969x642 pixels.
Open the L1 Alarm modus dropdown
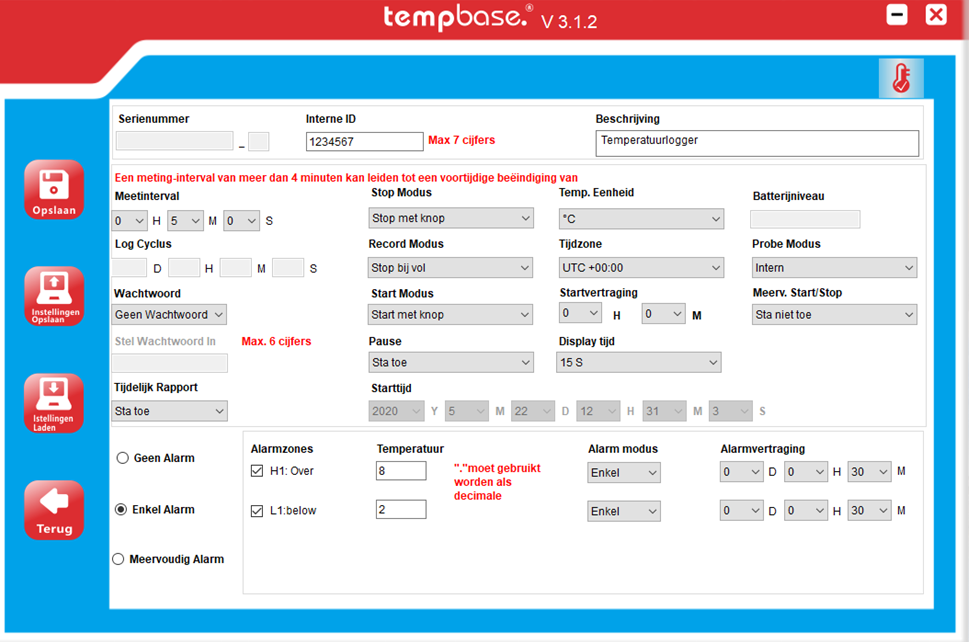[x=624, y=512]
